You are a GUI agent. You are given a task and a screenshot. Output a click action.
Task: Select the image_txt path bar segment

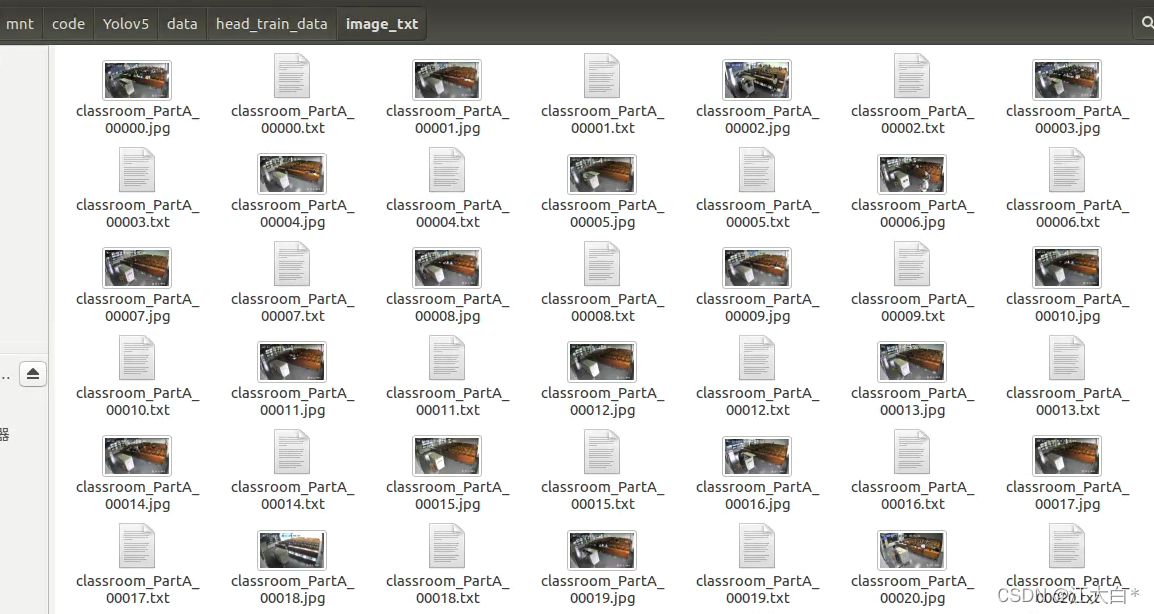point(382,24)
